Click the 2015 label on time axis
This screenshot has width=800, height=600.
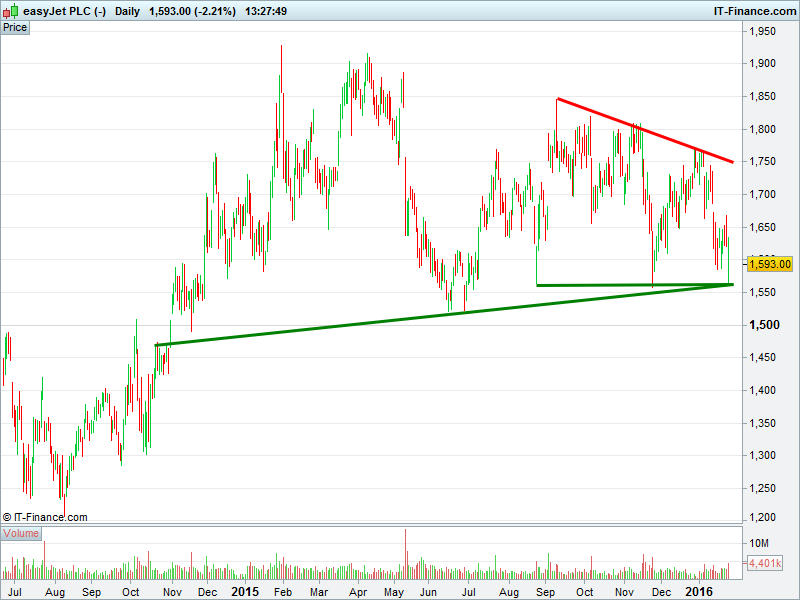coord(245,592)
